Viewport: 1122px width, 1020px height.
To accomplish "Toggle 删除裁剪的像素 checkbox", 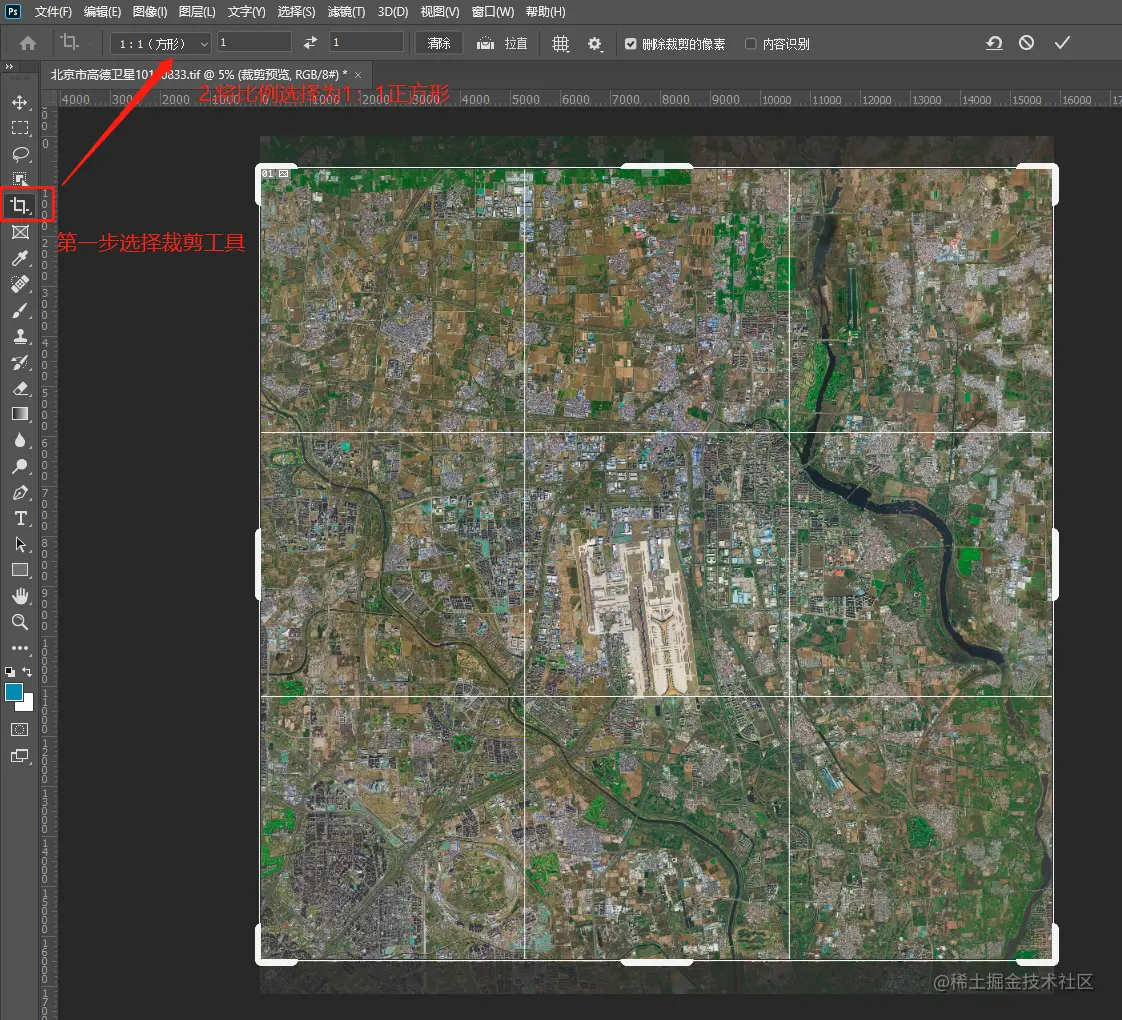I will click(x=630, y=44).
